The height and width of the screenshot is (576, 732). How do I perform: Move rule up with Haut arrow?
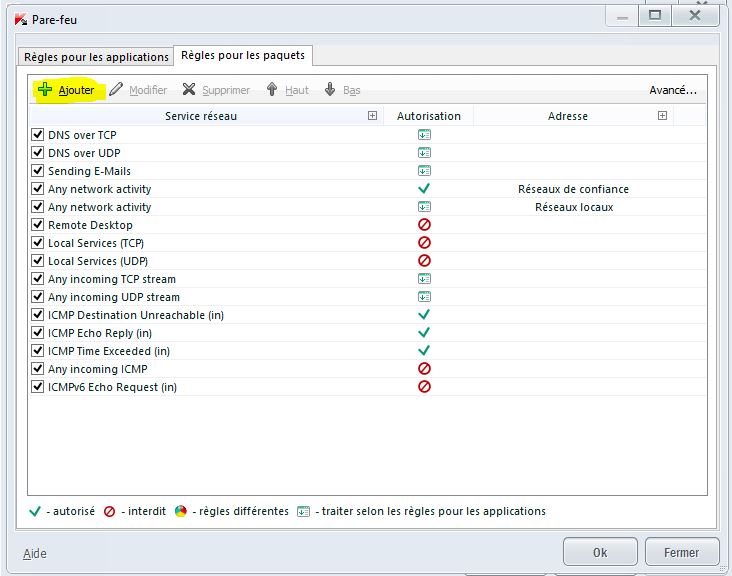tap(272, 90)
